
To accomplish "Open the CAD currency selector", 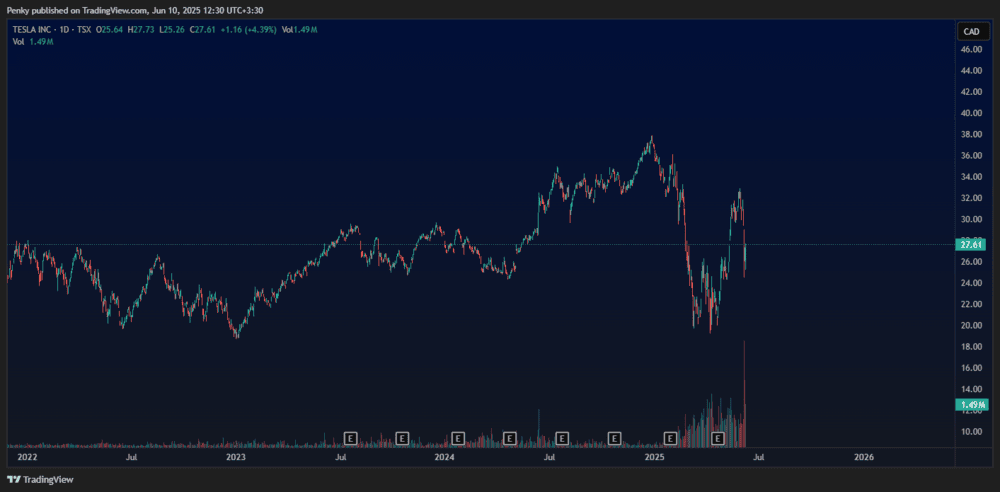I will tap(973, 31).
